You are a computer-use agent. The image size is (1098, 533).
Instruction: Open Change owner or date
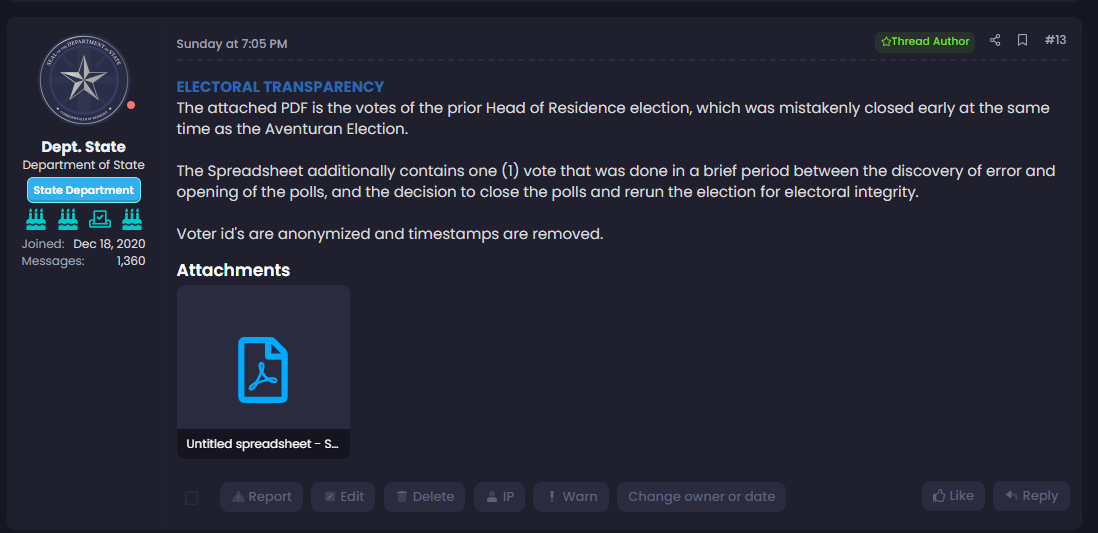[x=701, y=497]
